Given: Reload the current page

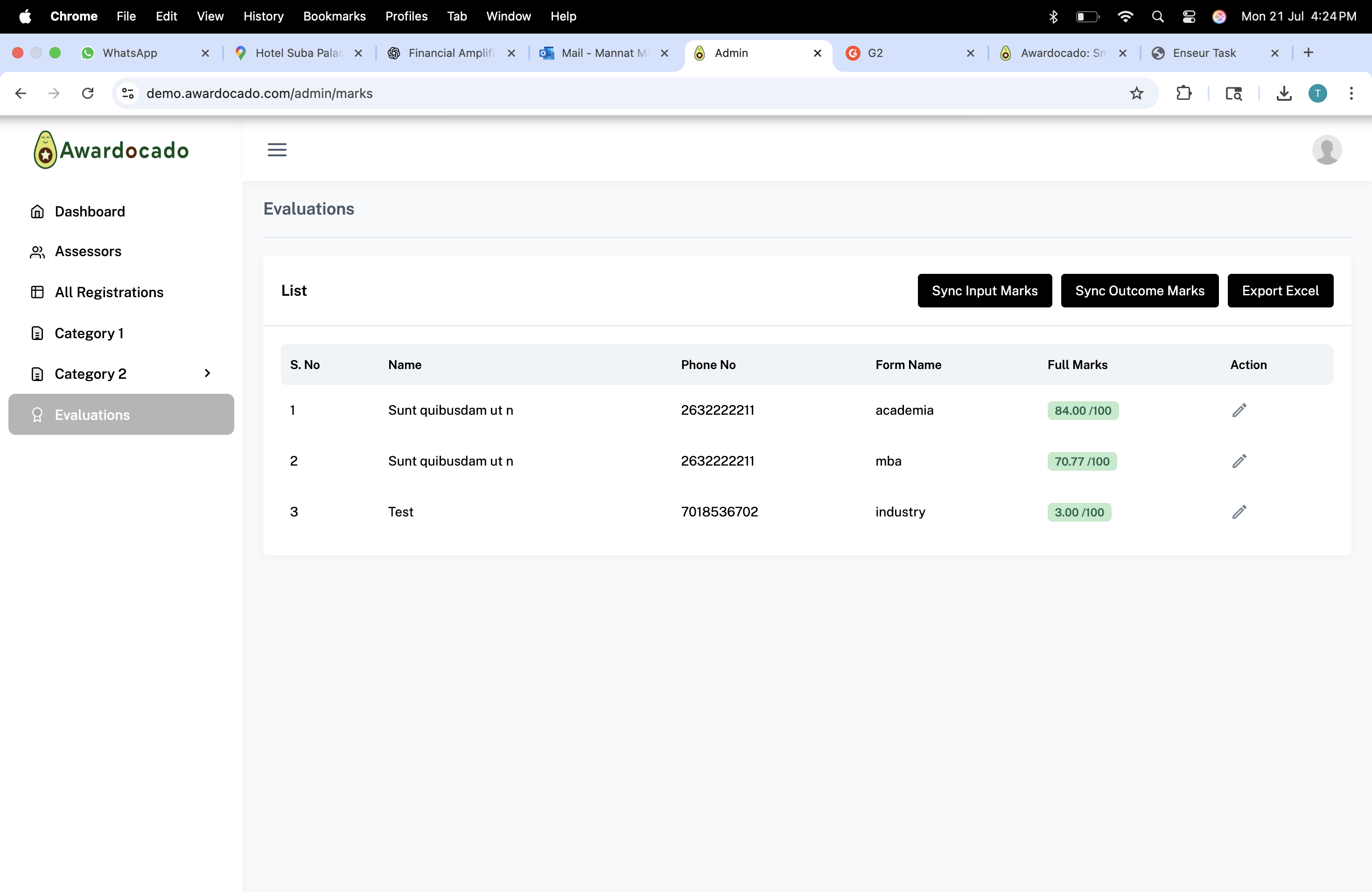Looking at the screenshot, I should click(88, 93).
